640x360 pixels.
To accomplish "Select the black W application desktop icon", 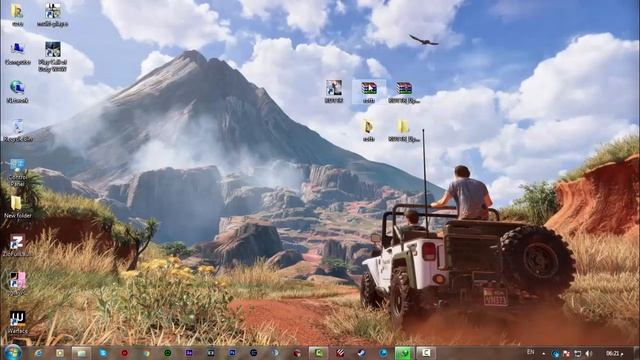I will 18,322.
